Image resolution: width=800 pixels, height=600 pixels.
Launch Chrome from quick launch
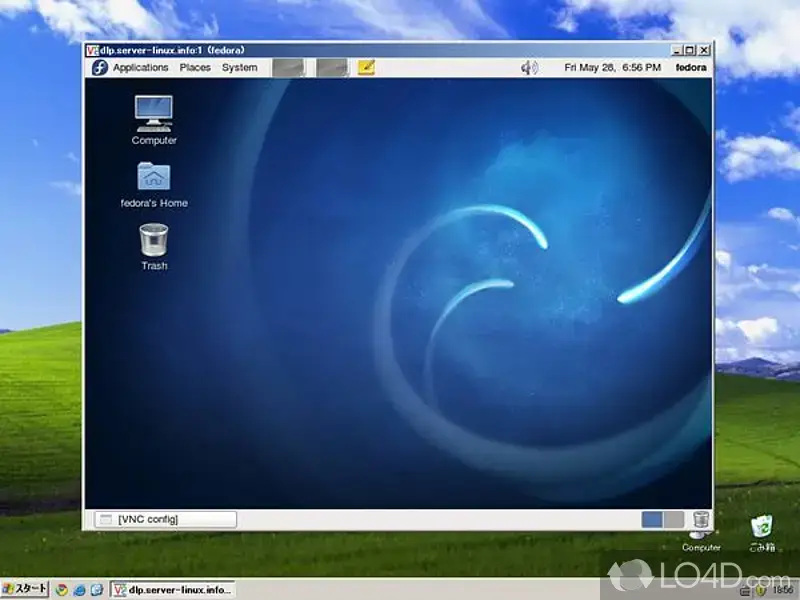tap(62, 590)
